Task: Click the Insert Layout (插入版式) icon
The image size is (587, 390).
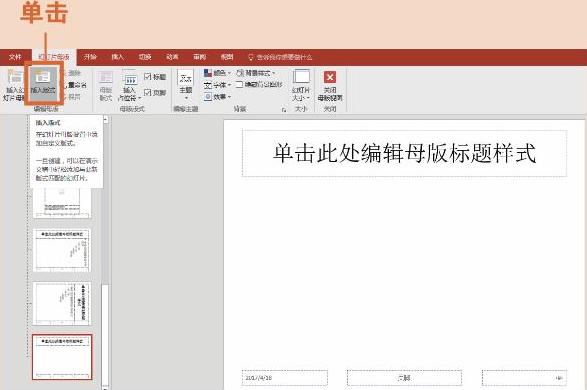Action: tap(43, 77)
